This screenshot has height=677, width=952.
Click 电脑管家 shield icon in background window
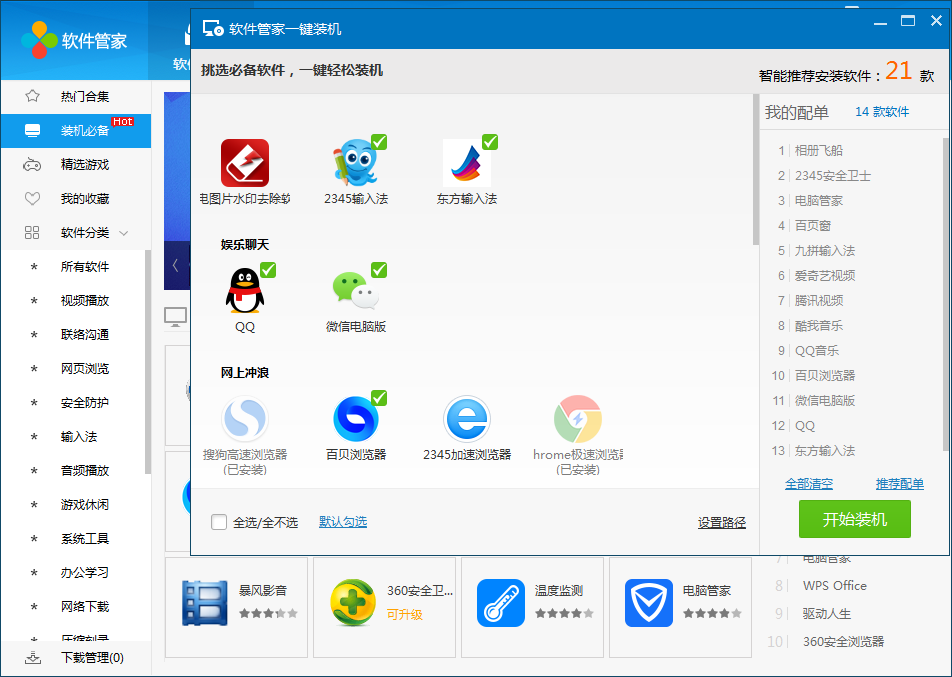pos(649,603)
